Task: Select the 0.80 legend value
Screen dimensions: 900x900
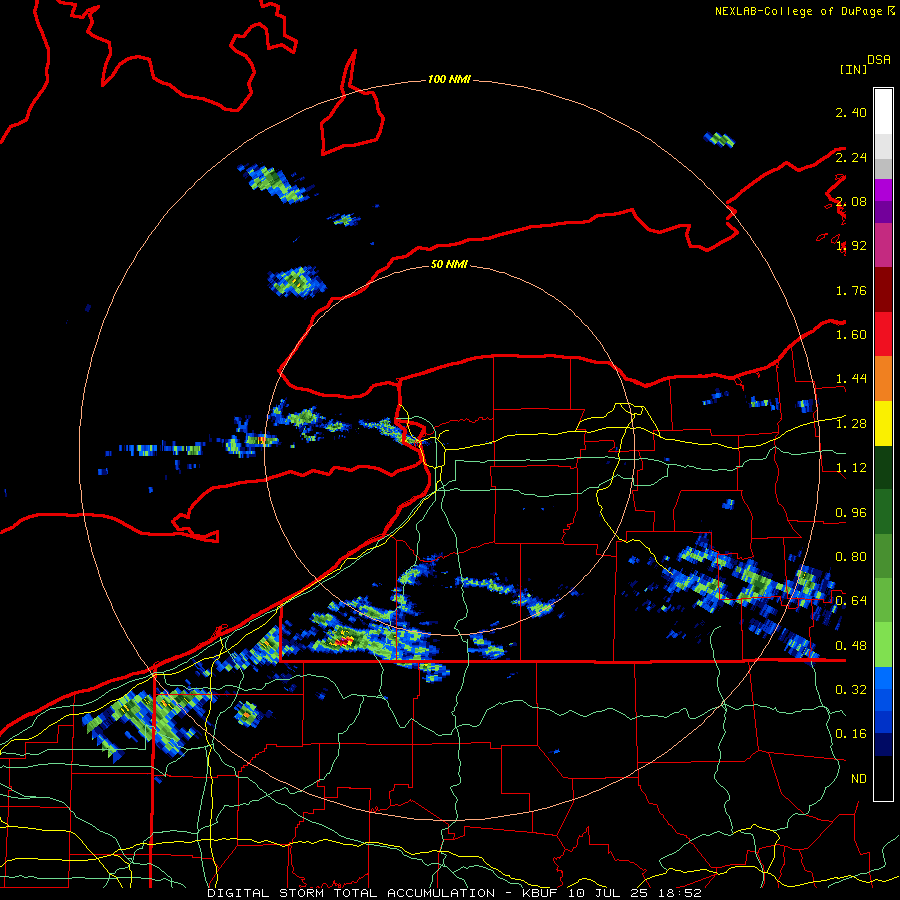Action: point(851,557)
